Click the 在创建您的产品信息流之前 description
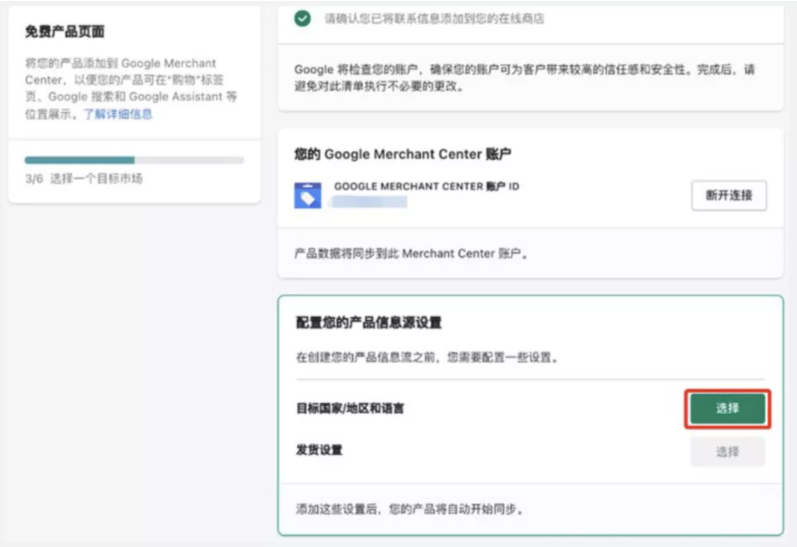The height and width of the screenshot is (547, 797). pyautogui.click(x=428, y=357)
